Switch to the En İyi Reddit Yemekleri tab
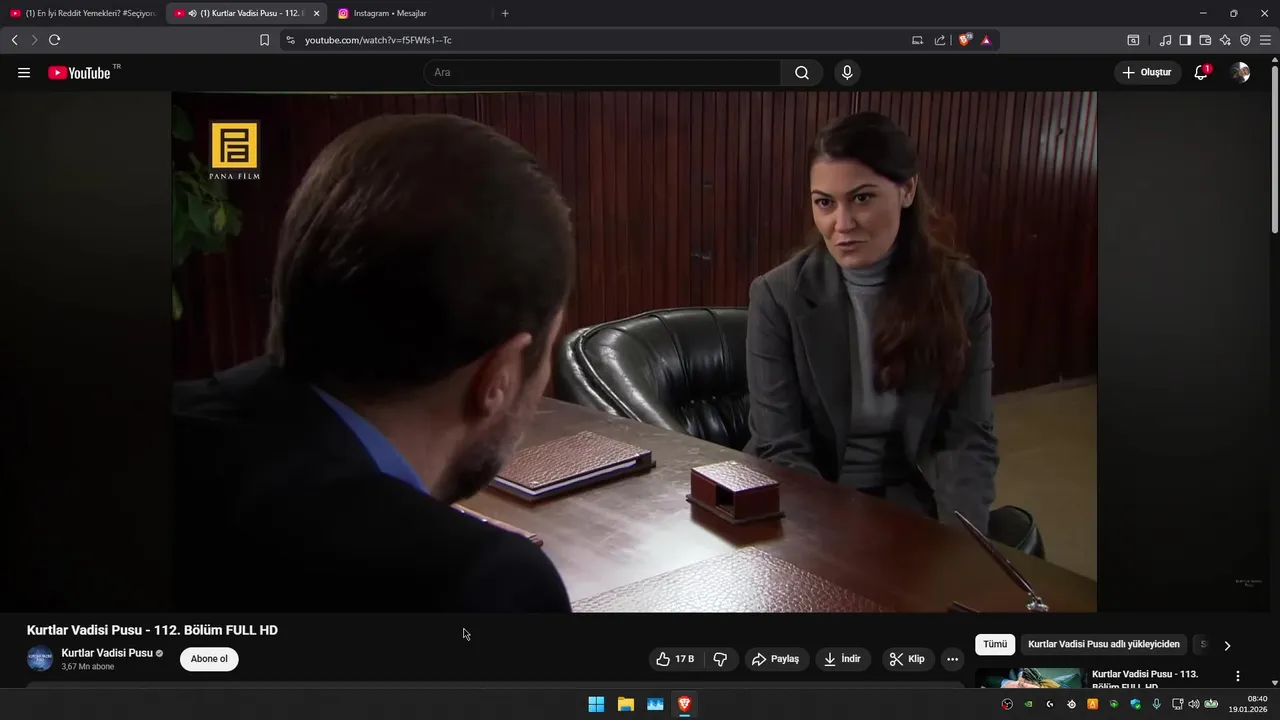This screenshot has width=1280, height=720. tap(83, 13)
